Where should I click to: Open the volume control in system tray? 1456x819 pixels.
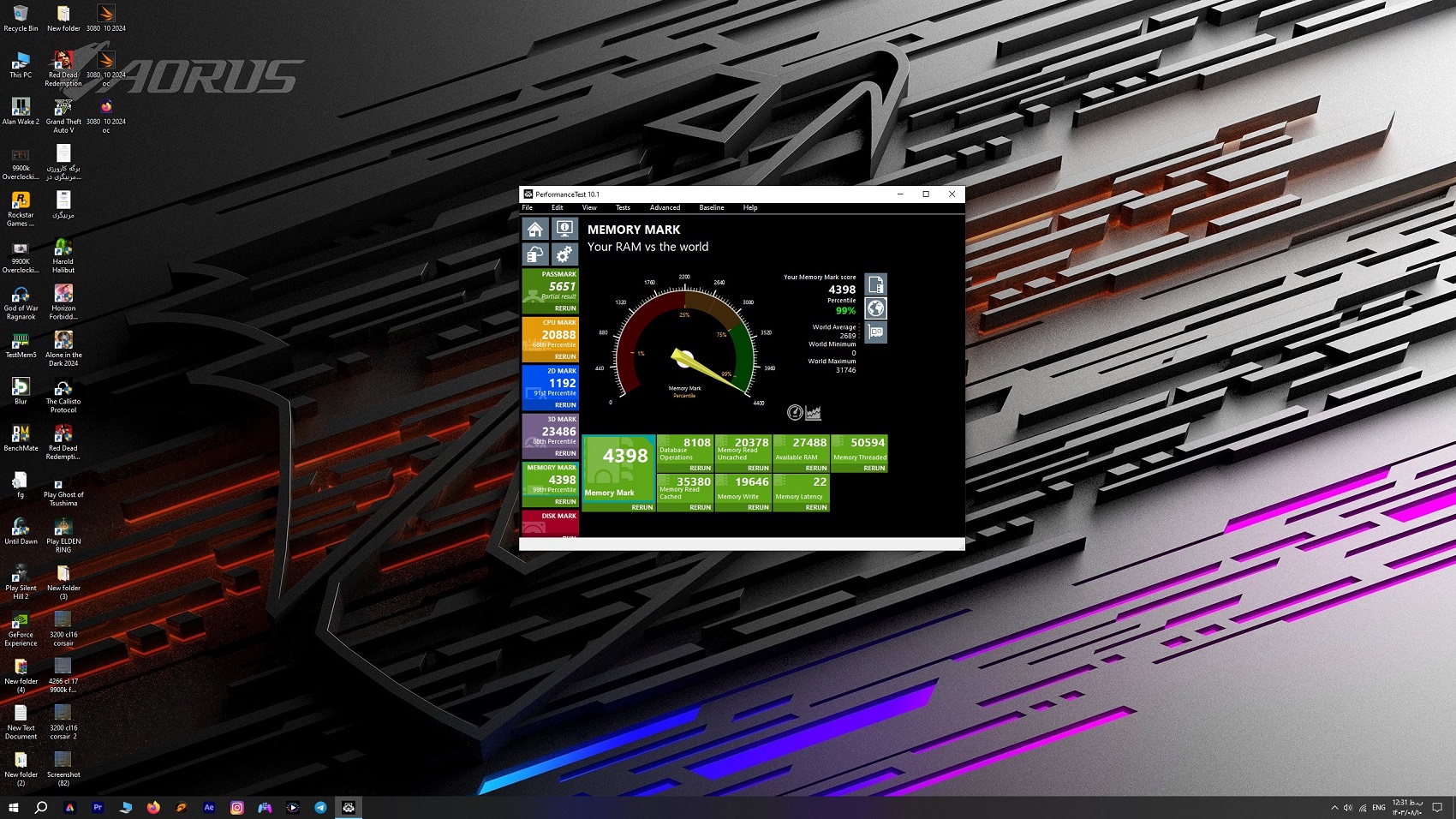pyautogui.click(x=1348, y=807)
